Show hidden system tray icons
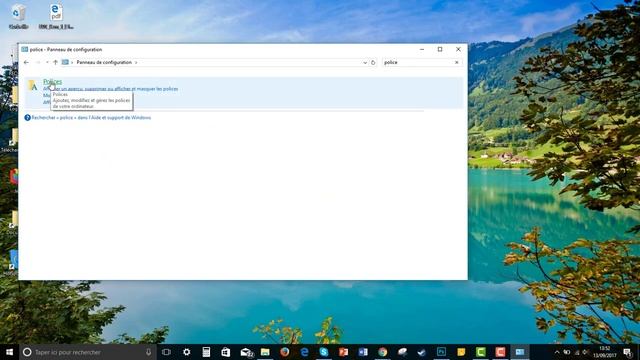Viewport: 640px width, 360px height. point(557,352)
